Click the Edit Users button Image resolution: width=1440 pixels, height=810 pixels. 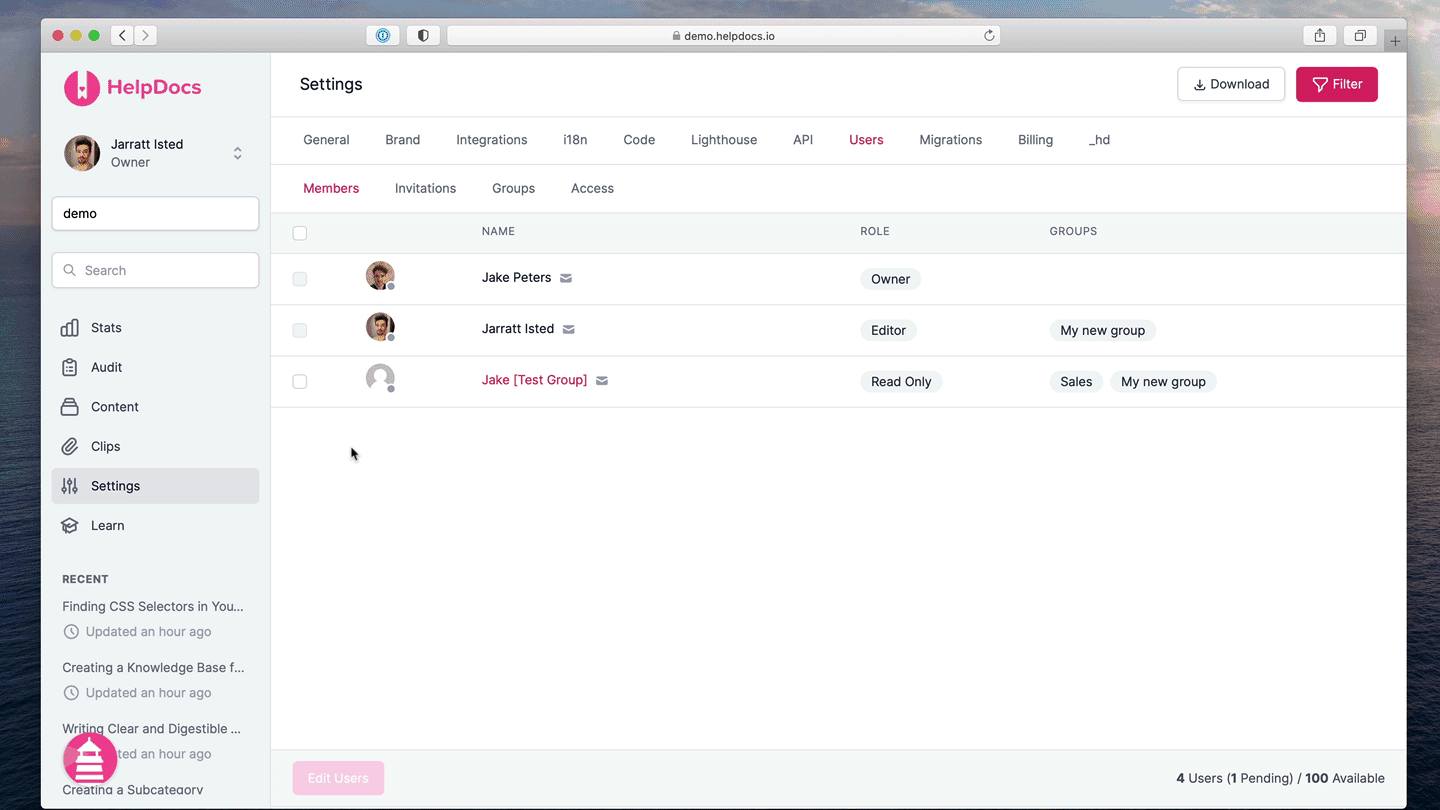click(338, 778)
